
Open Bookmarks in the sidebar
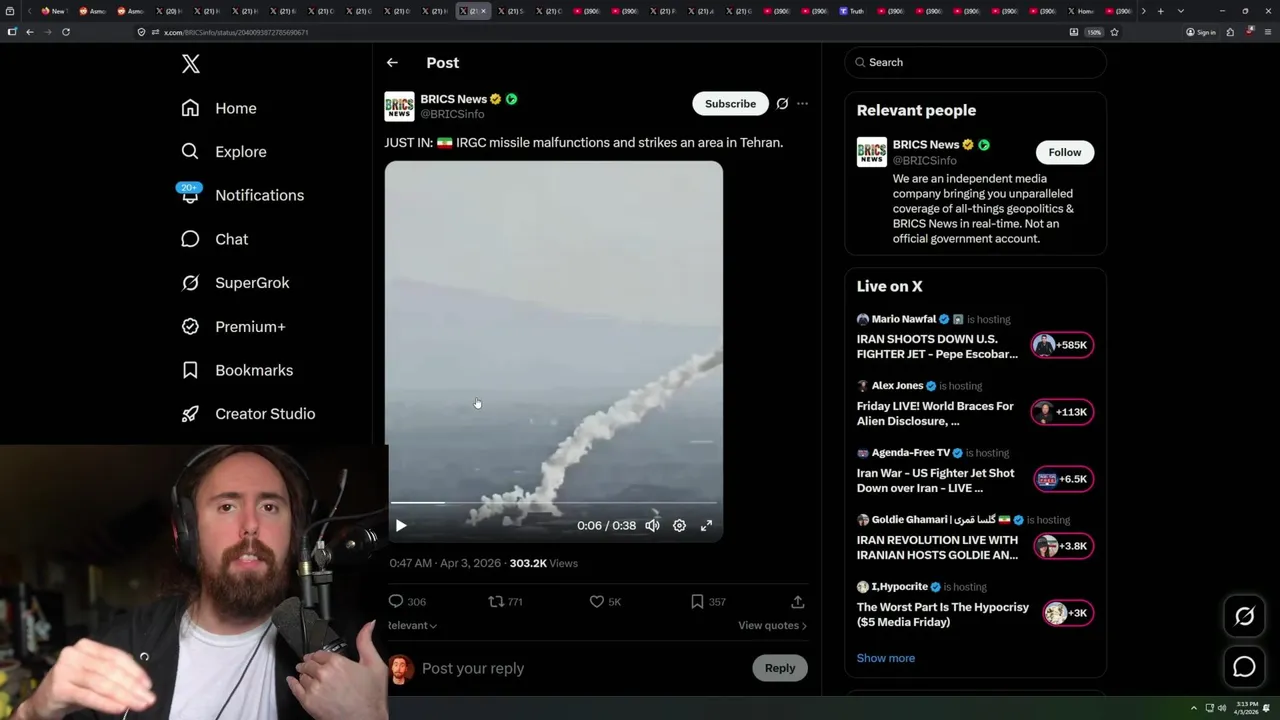click(237, 370)
